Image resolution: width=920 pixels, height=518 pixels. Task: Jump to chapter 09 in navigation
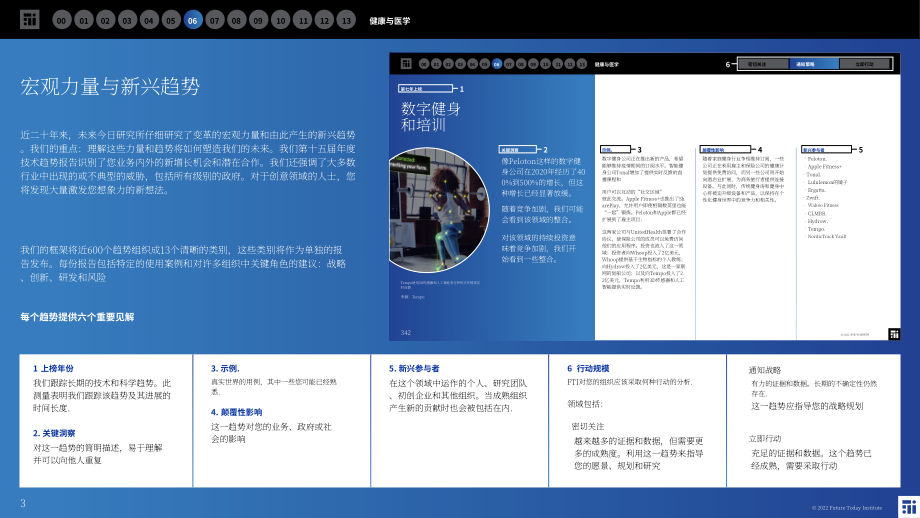(x=258, y=21)
